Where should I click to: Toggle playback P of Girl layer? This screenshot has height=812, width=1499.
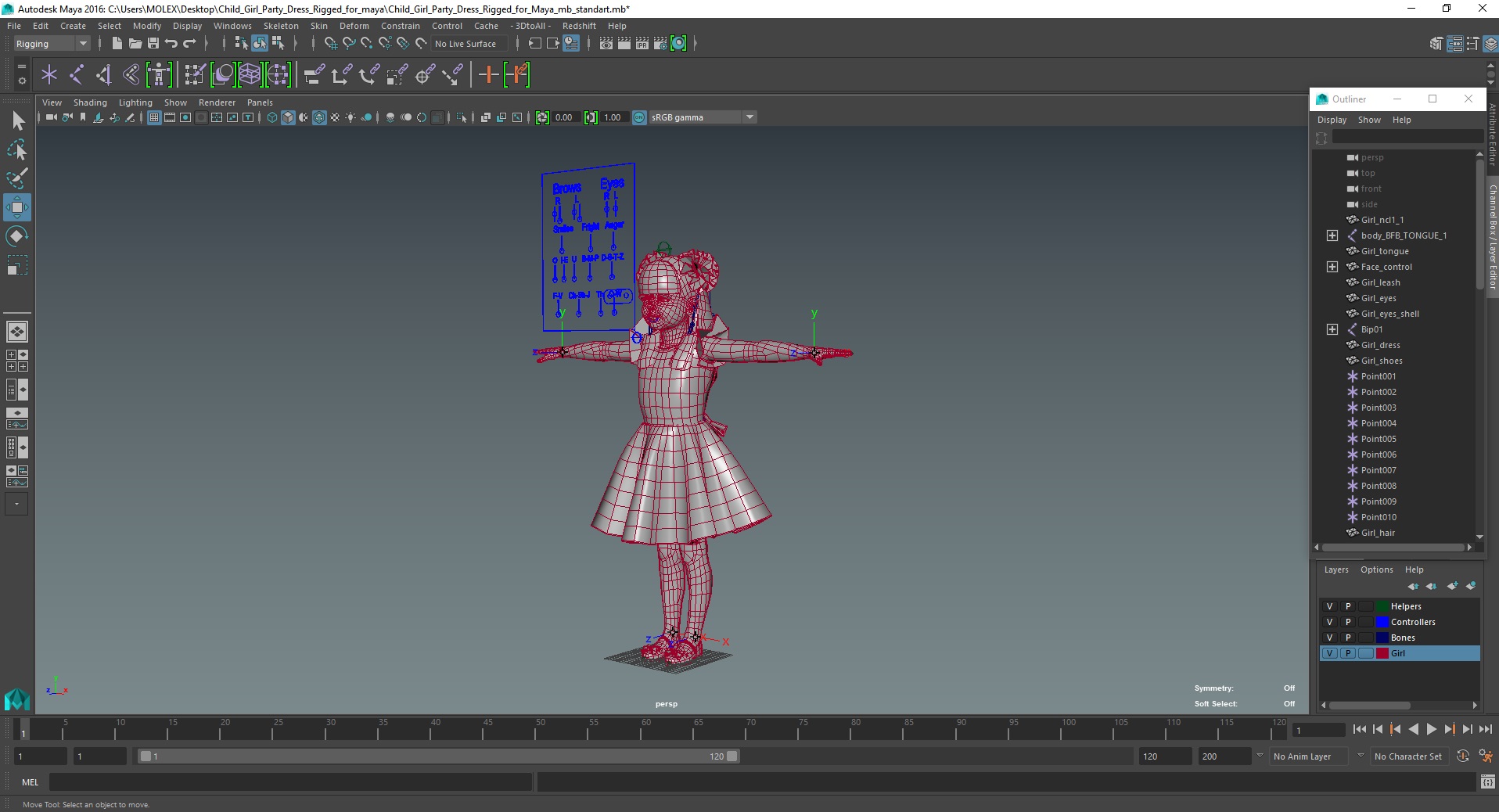click(1348, 653)
